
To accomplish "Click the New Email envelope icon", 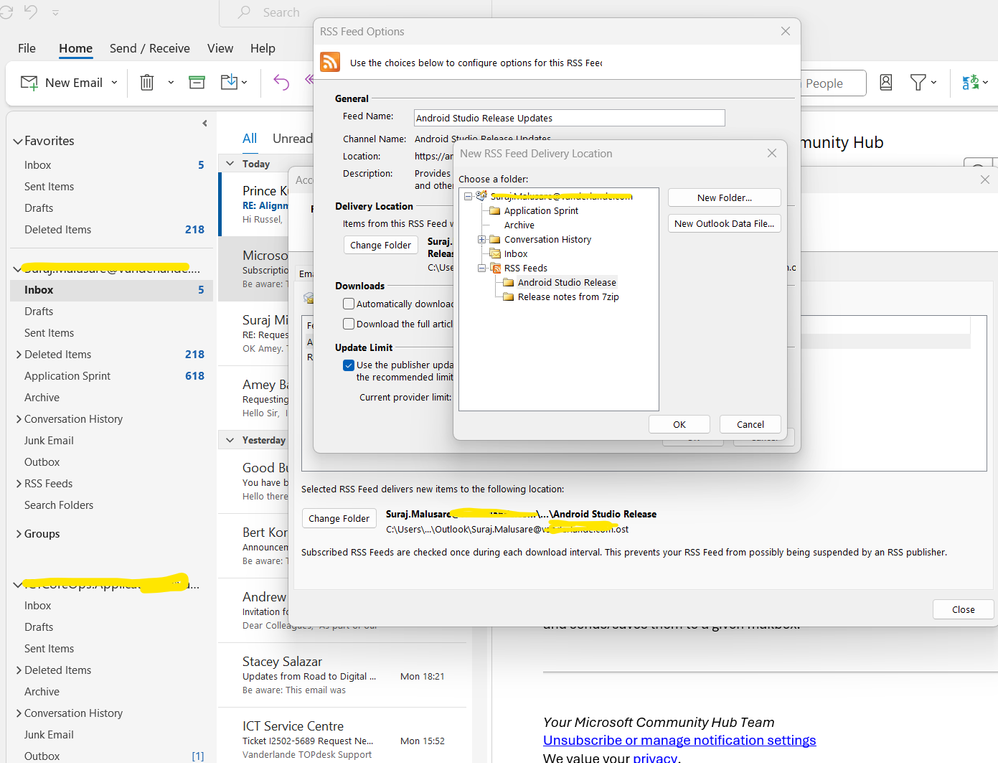I will coord(29,83).
